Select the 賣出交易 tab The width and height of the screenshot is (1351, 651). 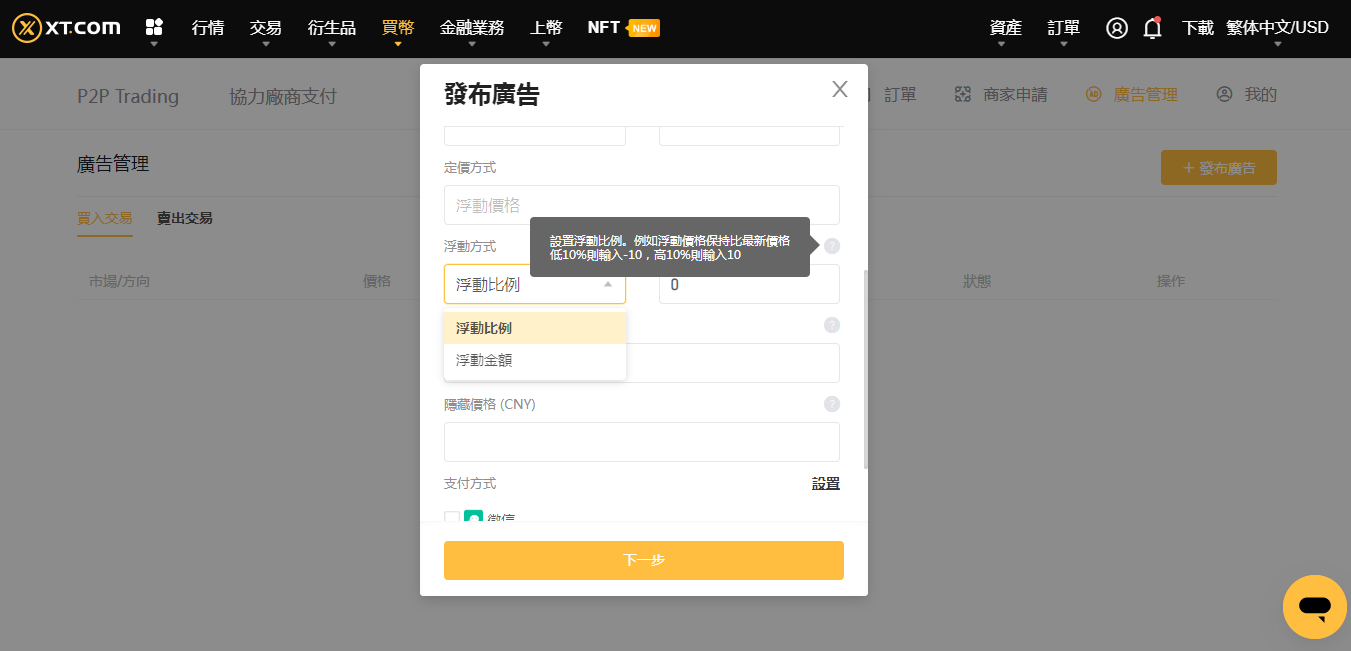coord(185,218)
